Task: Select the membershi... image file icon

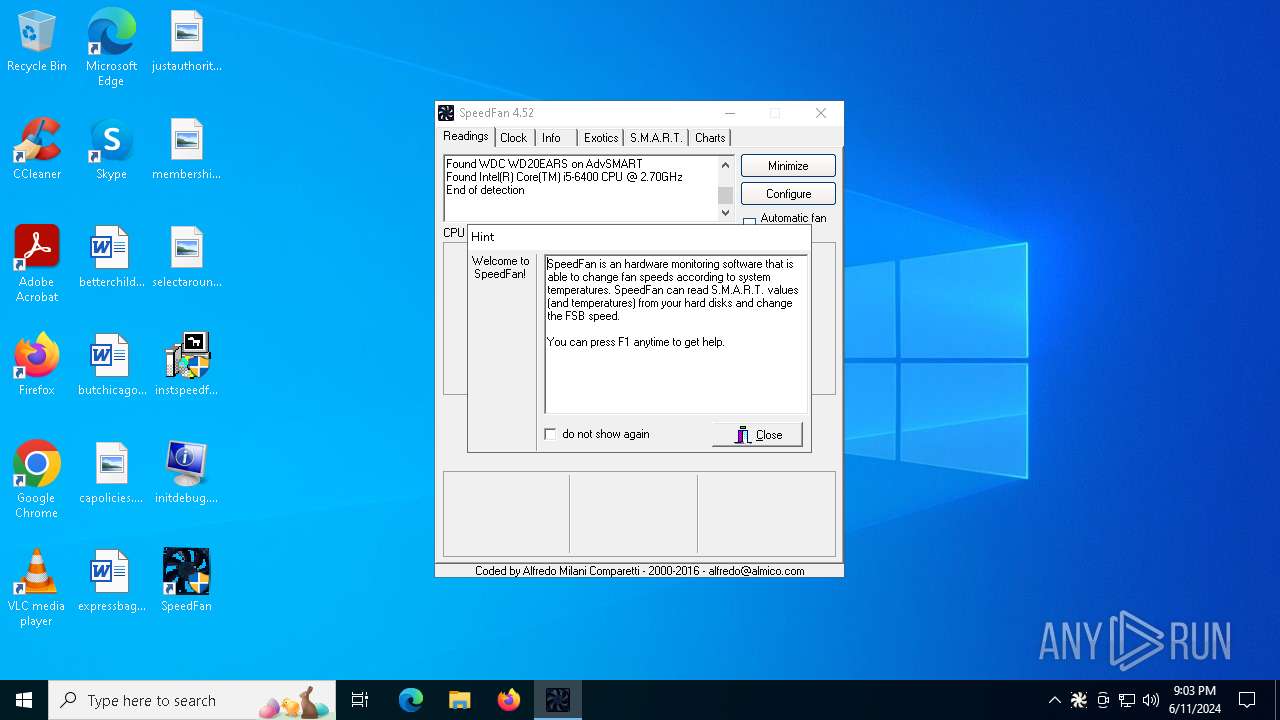Action: pyautogui.click(x=186, y=149)
